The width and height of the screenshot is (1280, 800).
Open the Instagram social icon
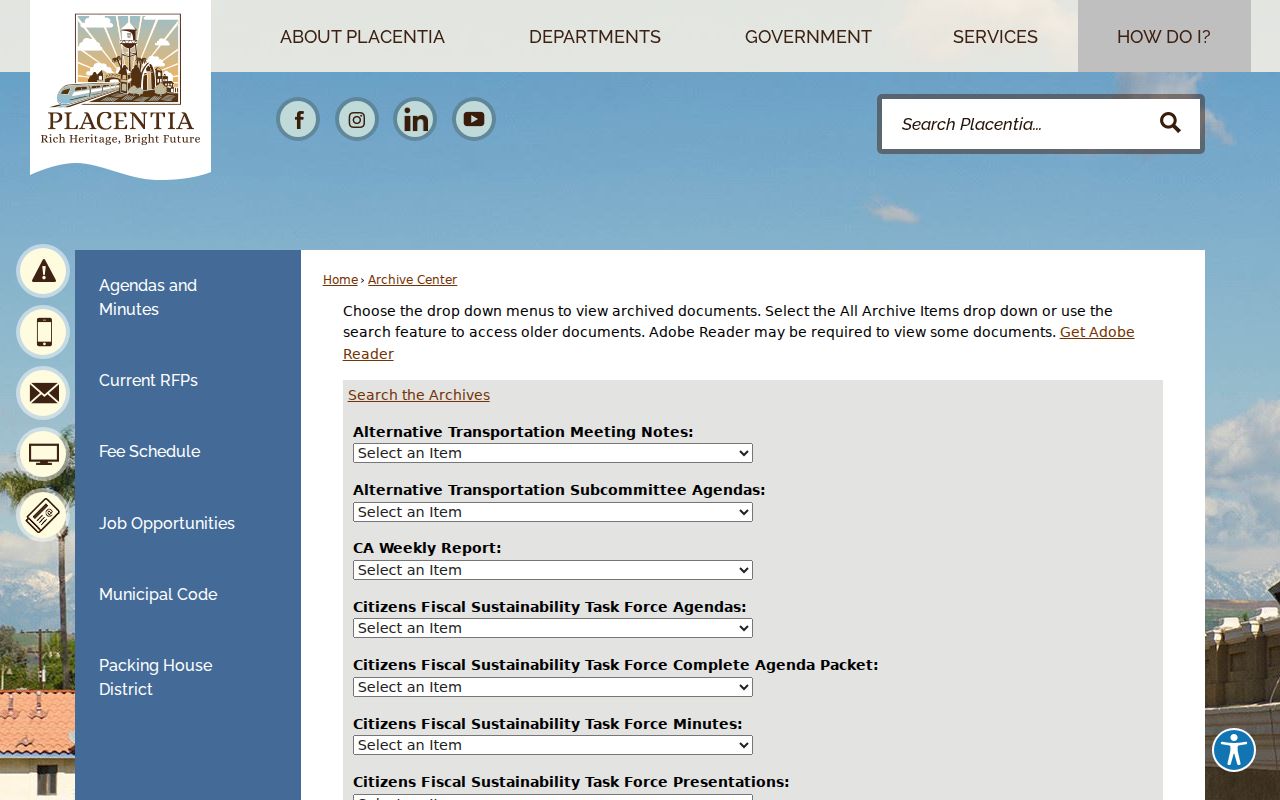[x=357, y=120]
